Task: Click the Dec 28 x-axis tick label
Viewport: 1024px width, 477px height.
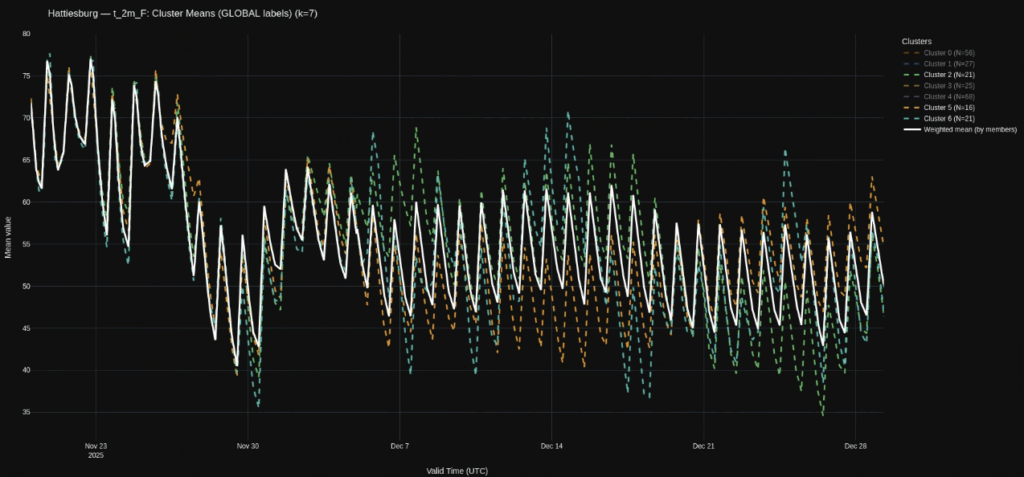Action: pyautogui.click(x=855, y=446)
